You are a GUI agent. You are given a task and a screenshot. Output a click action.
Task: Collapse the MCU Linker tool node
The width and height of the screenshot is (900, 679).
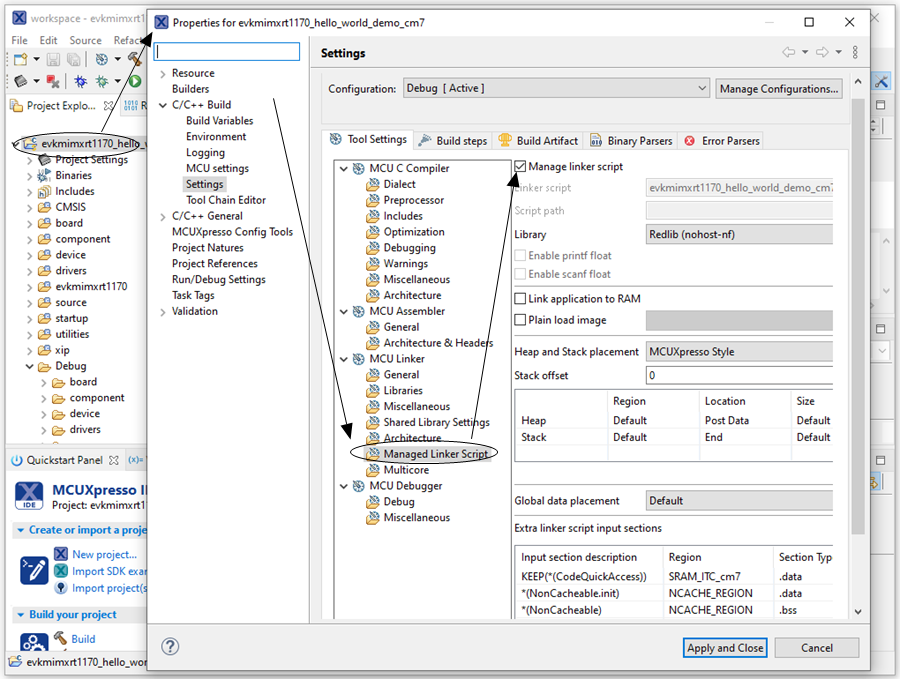point(343,359)
